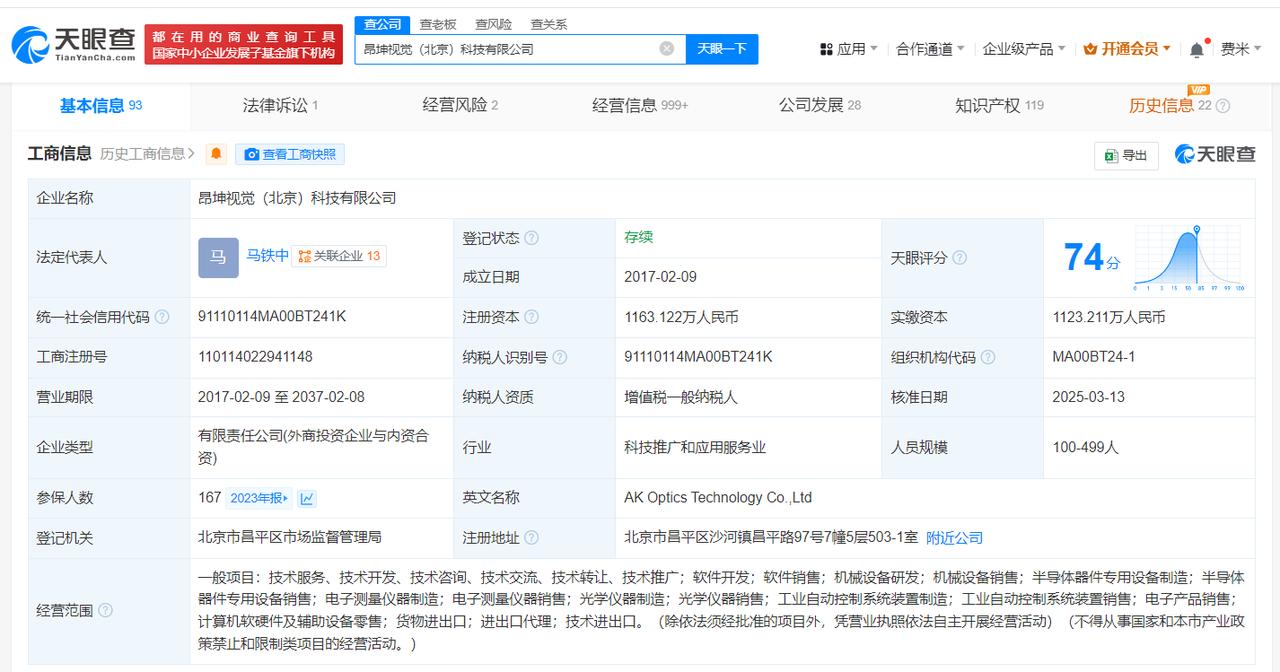Click the AK Optics Technology Co.,Ltd text
1280x672 pixels.
(718, 497)
